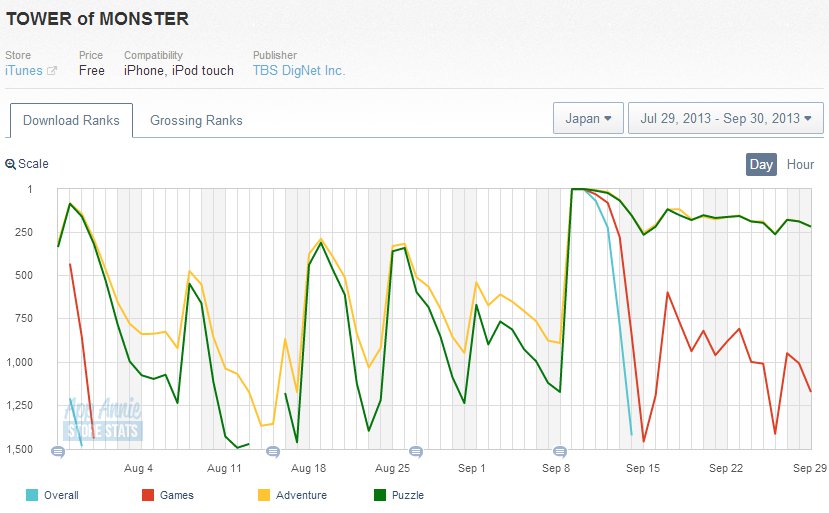Click the TOWER of MONSTER title

click(x=97, y=19)
